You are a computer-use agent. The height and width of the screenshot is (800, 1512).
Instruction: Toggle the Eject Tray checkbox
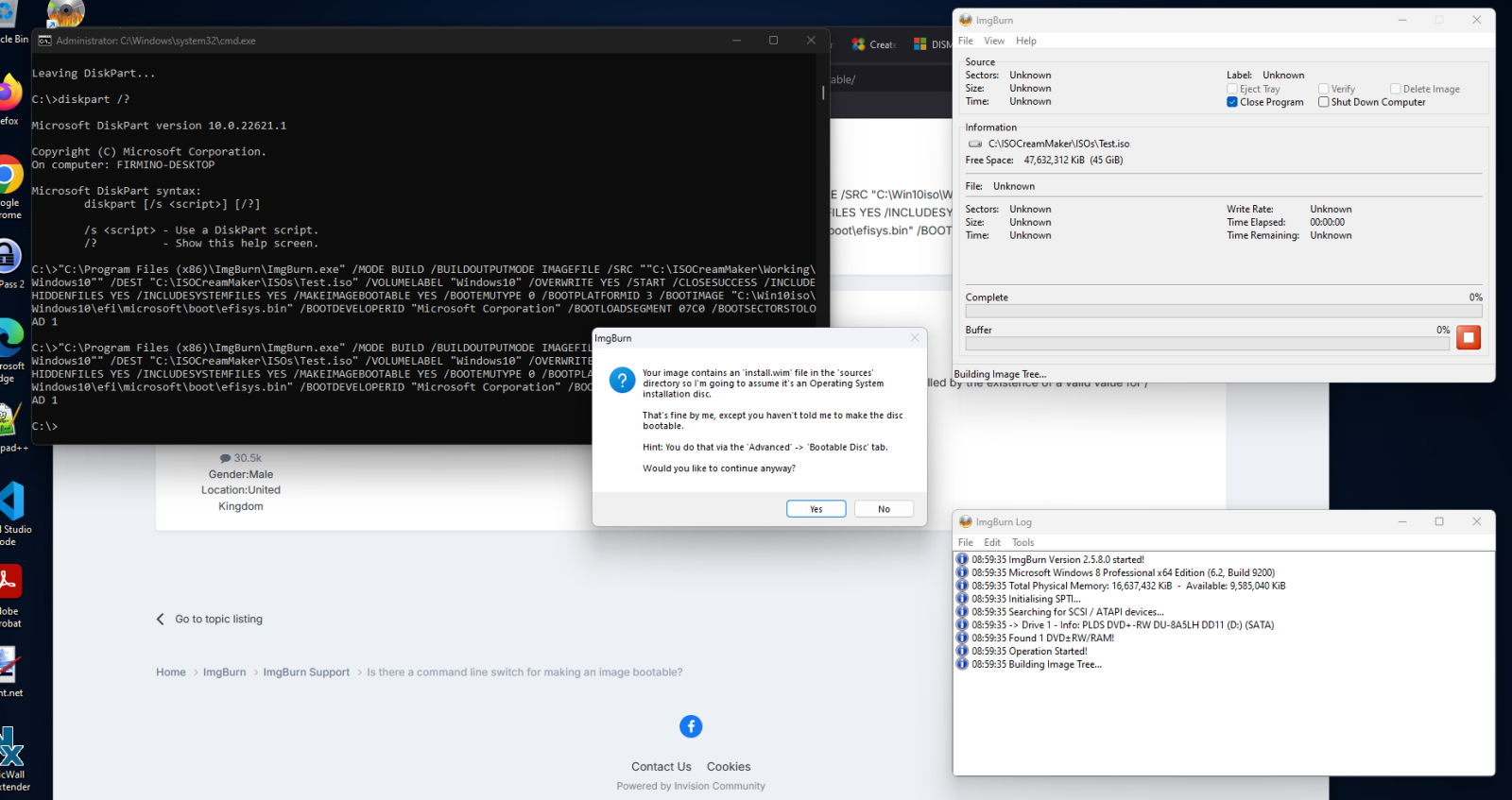[x=1232, y=89]
